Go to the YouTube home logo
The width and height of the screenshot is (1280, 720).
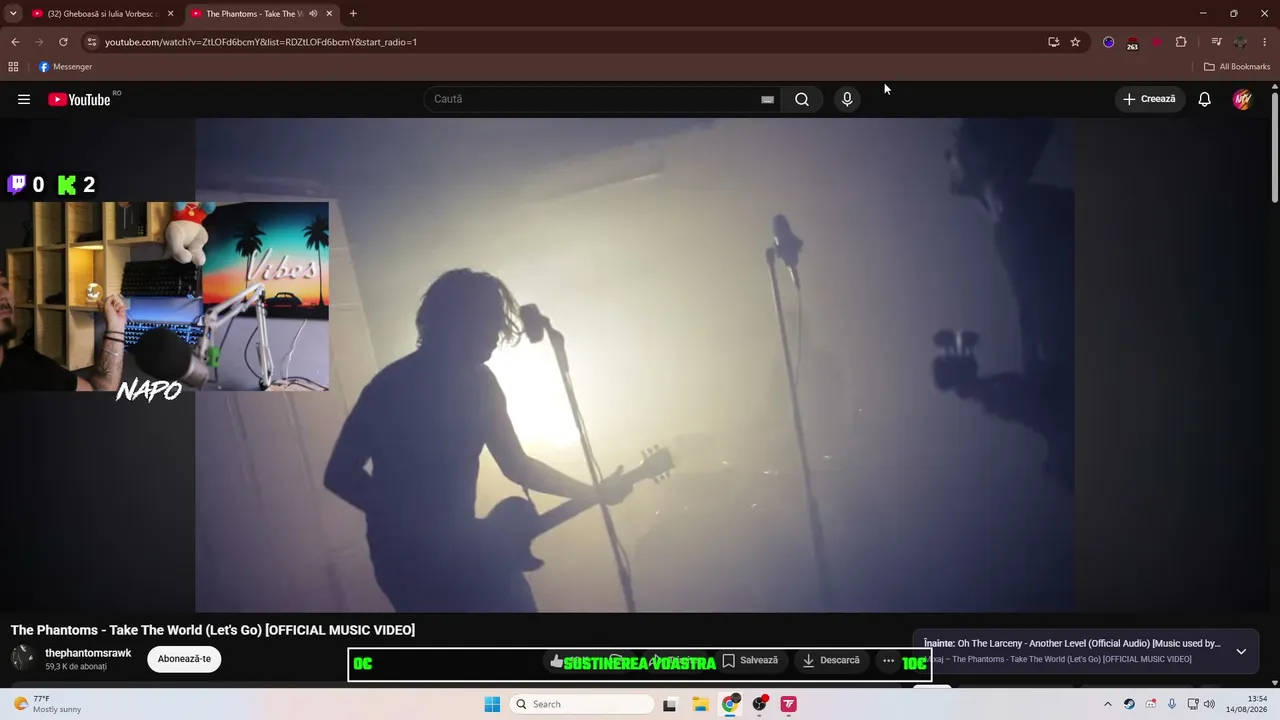(x=79, y=99)
